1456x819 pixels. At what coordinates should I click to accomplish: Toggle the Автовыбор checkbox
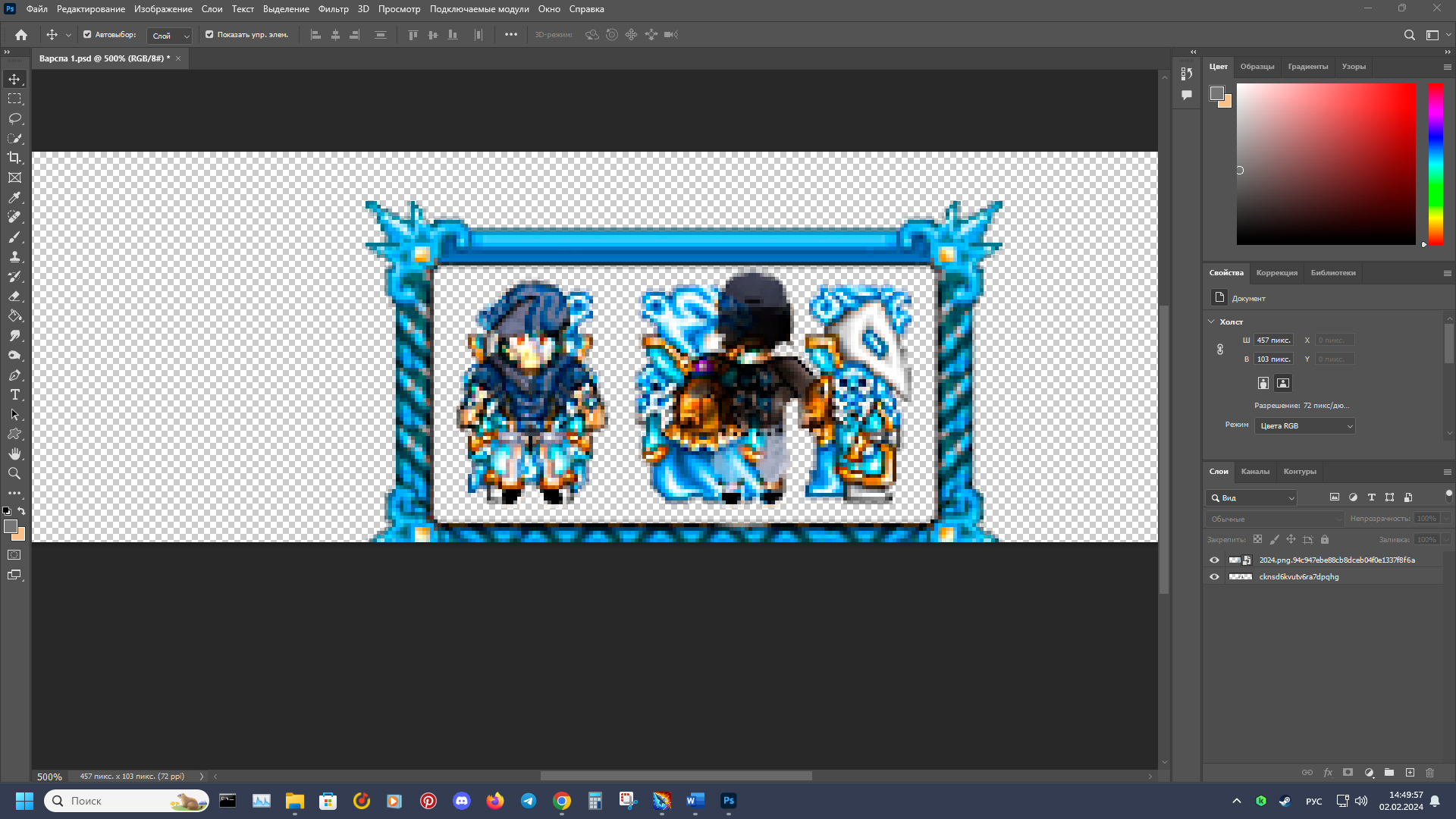click(87, 35)
